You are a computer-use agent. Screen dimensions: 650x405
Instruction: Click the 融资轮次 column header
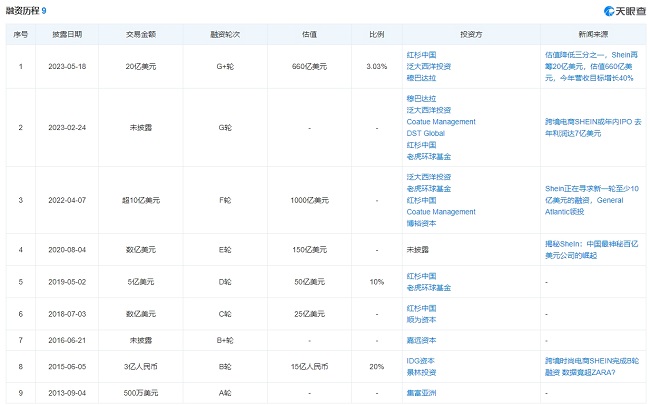(225, 34)
